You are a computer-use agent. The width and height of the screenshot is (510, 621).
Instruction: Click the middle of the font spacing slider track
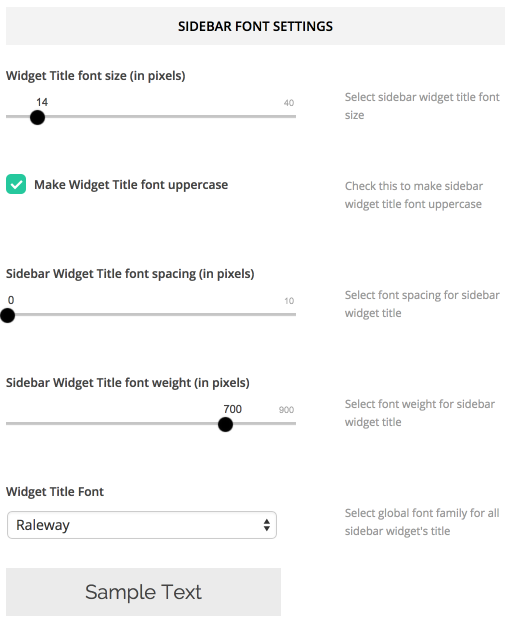pyautogui.click(x=151, y=314)
